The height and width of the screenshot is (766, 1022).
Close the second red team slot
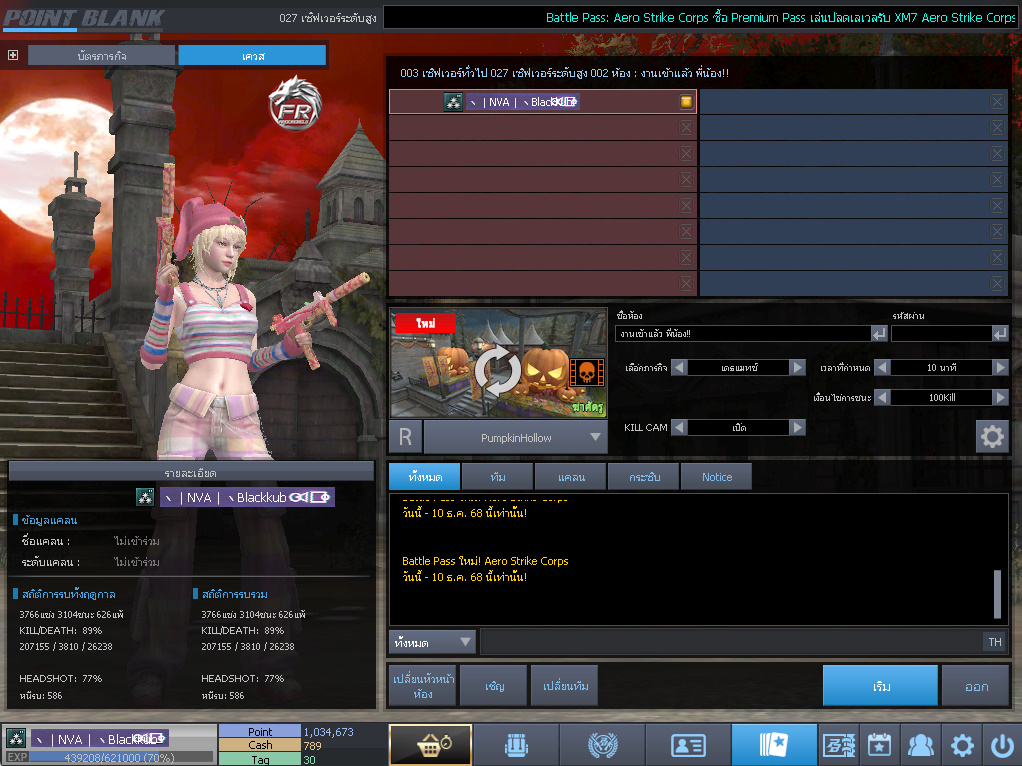click(686, 127)
